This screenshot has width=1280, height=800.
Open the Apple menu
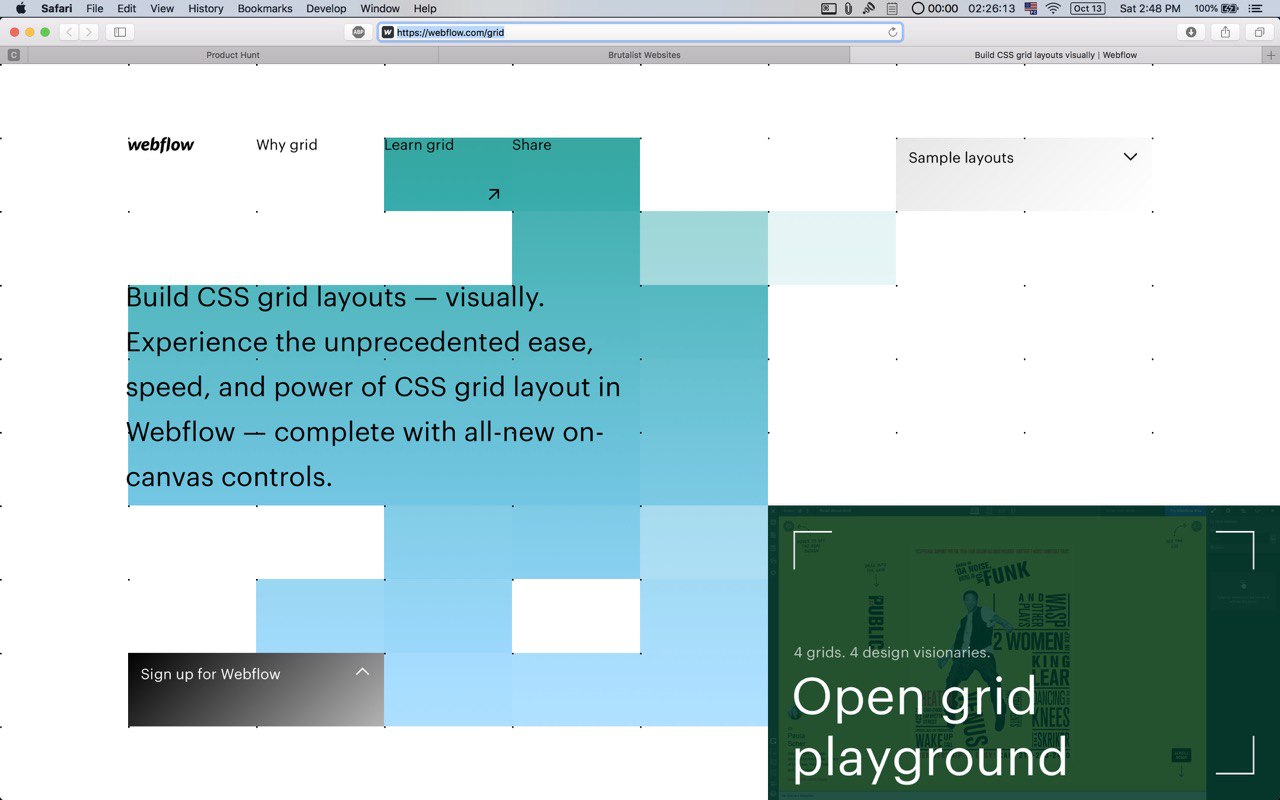click(x=21, y=8)
